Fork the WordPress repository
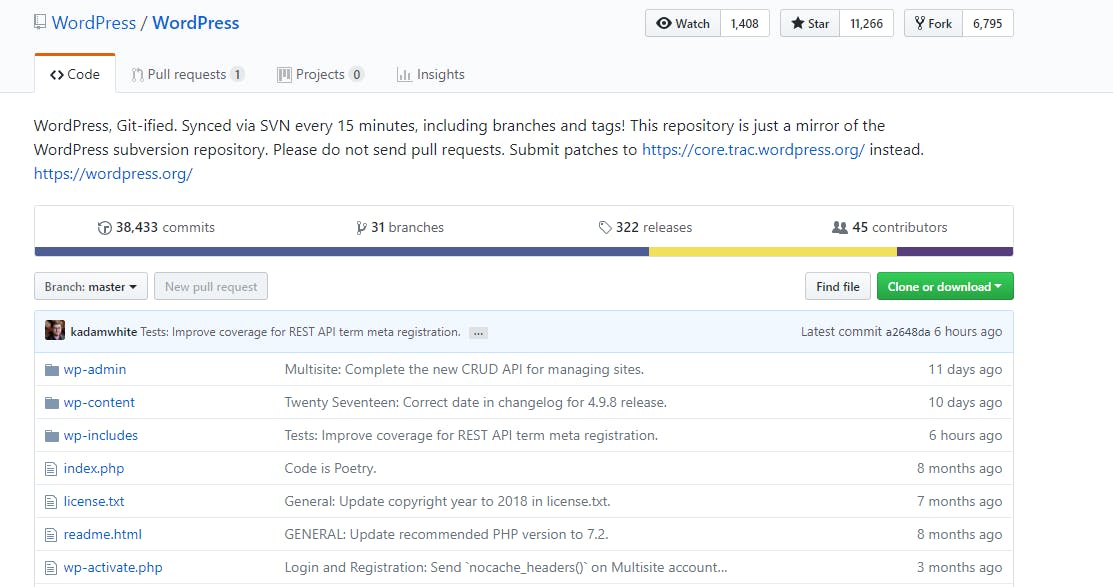Screen dimensions: 1113x587 933,23
